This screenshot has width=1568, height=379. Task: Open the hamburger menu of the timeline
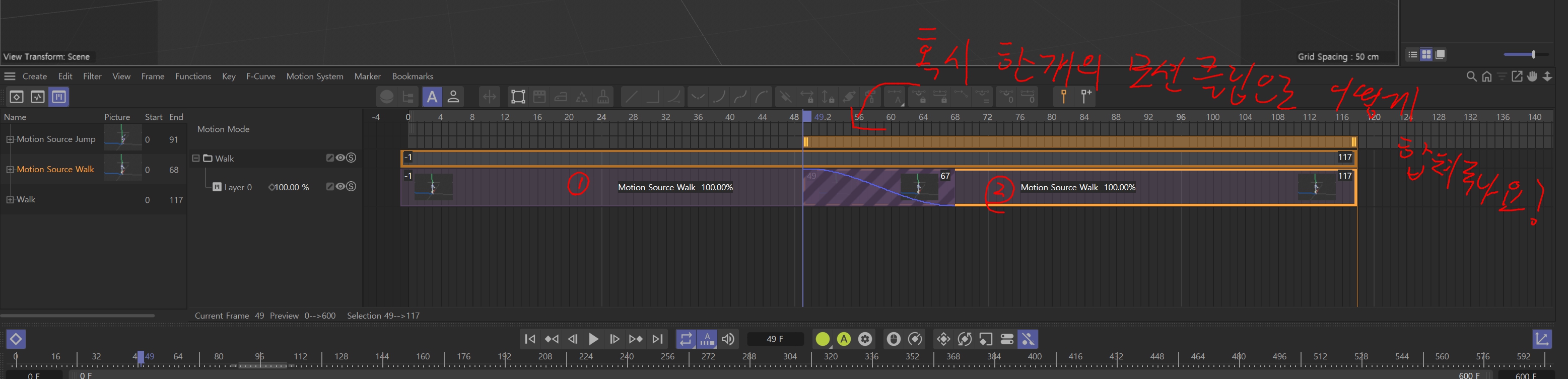click(10, 76)
